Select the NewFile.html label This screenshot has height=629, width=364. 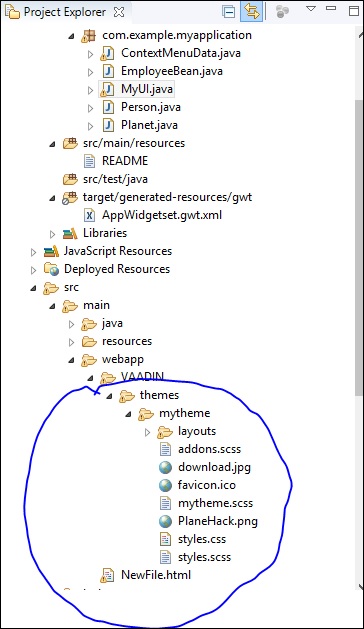[156, 575]
